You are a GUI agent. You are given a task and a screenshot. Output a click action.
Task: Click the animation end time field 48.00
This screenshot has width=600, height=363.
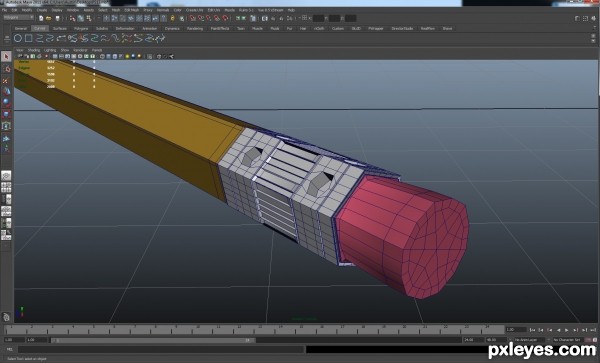click(496, 340)
